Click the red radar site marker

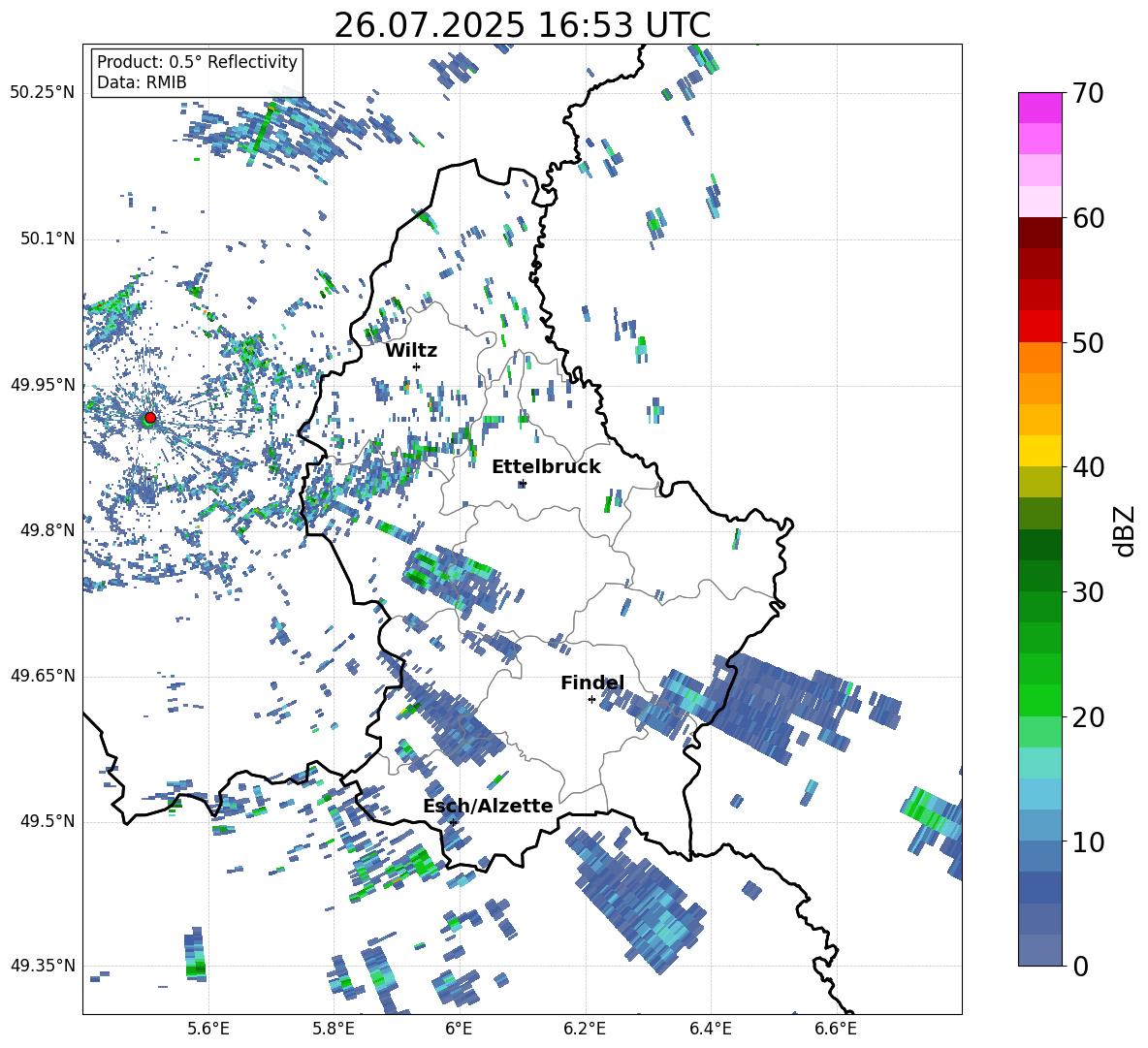[x=150, y=418]
